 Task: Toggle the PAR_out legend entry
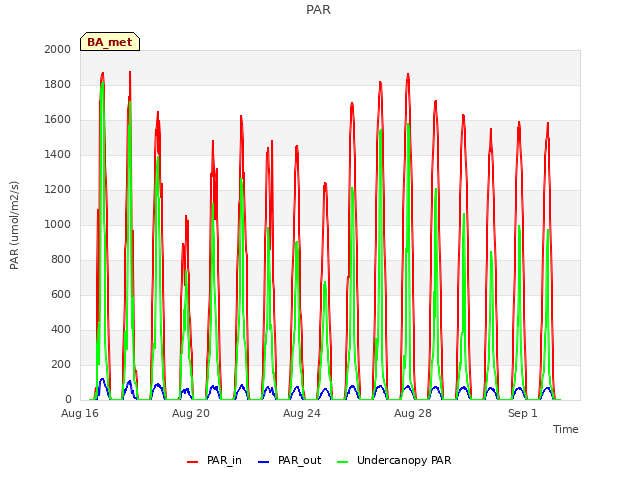click(289, 460)
